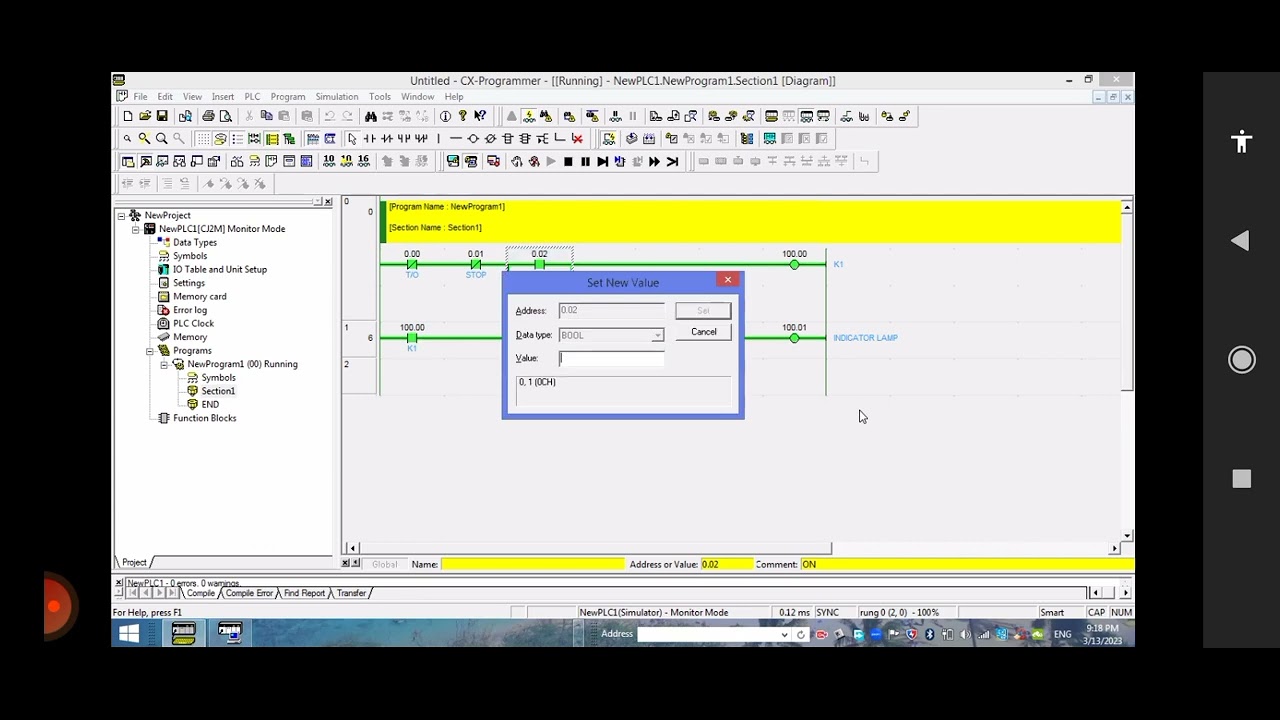Screen dimensions: 1280x720
Task: Tap Android home circle button
Action: click(1241, 360)
